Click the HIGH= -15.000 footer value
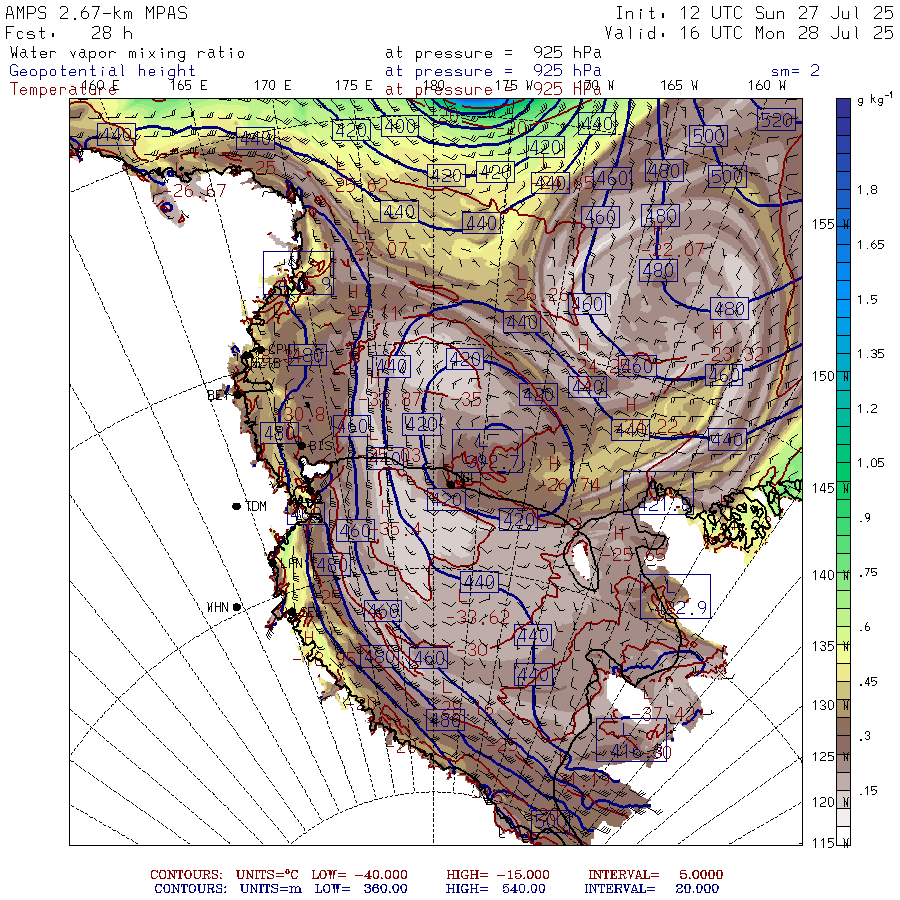Screen dimensions: 900x900 coord(498,875)
